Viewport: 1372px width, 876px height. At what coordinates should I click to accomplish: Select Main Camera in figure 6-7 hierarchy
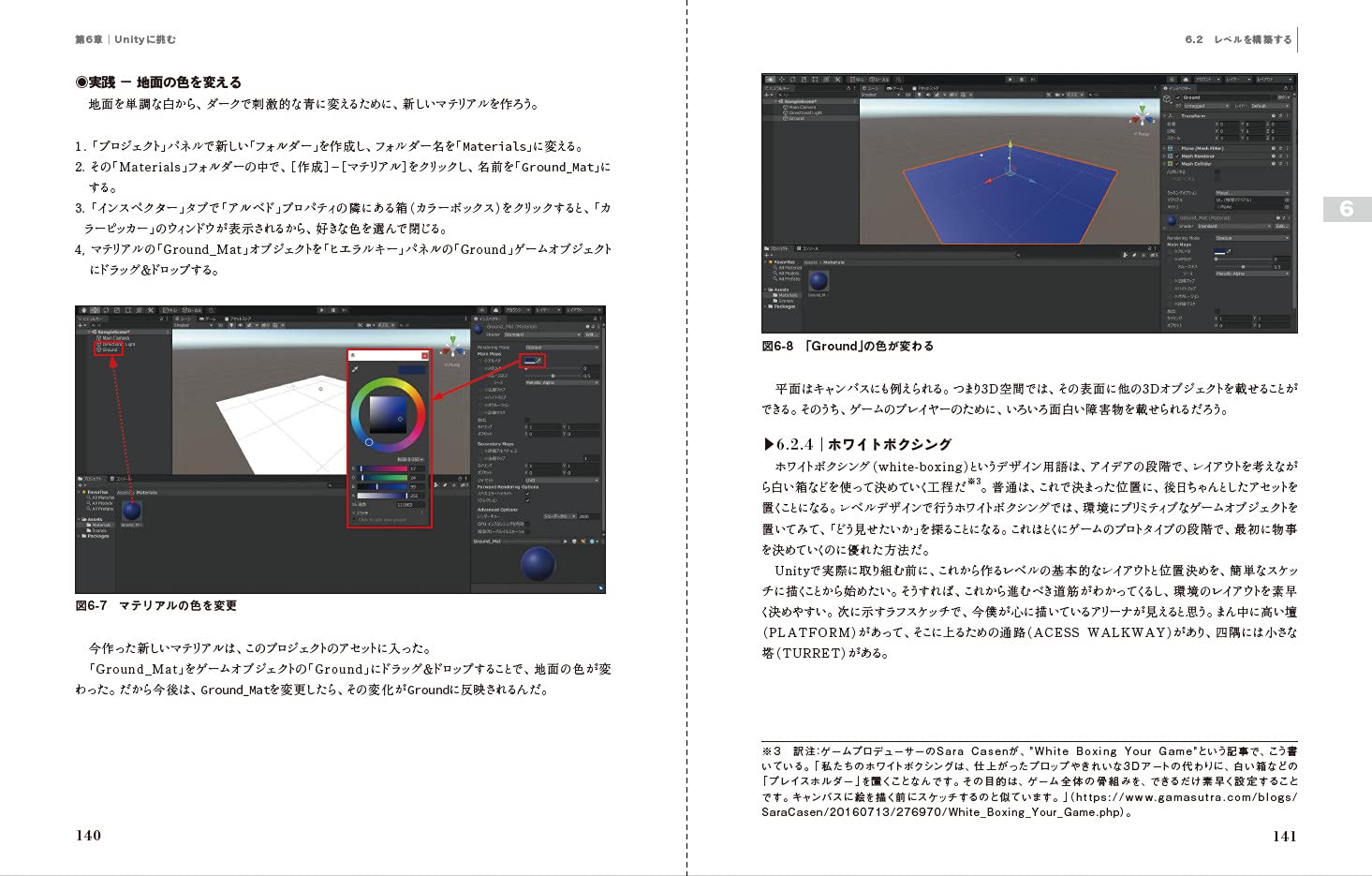[113, 338]
